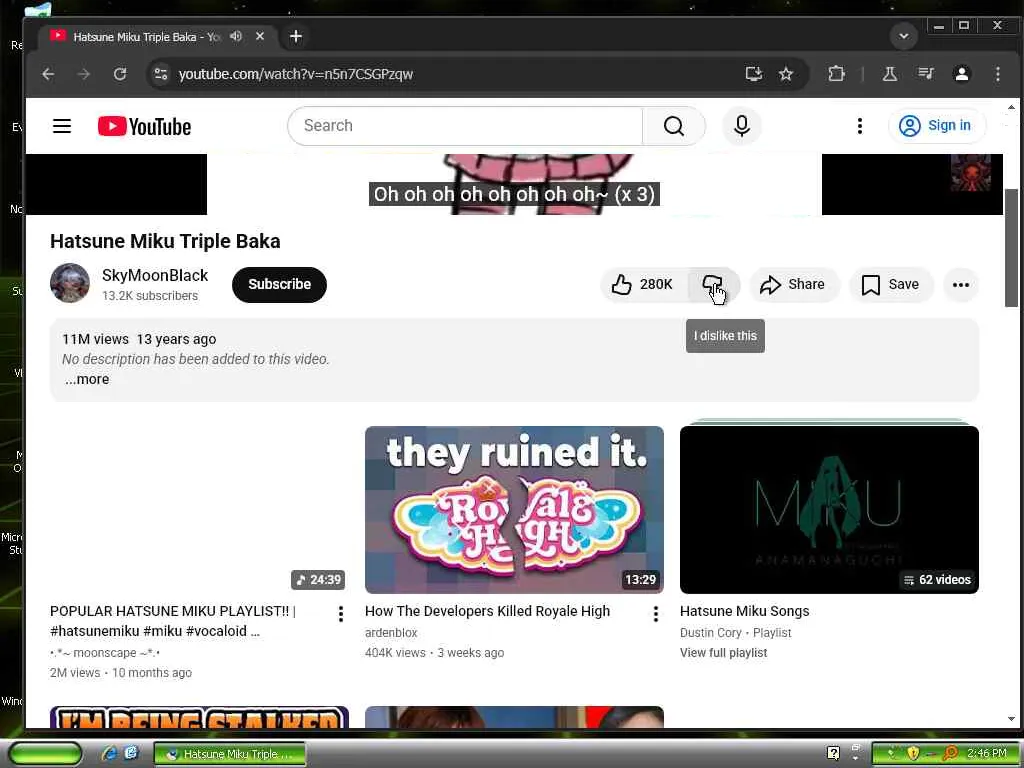Close the Hatsune Miku Triple Baka tab

(x=260, y=37)
